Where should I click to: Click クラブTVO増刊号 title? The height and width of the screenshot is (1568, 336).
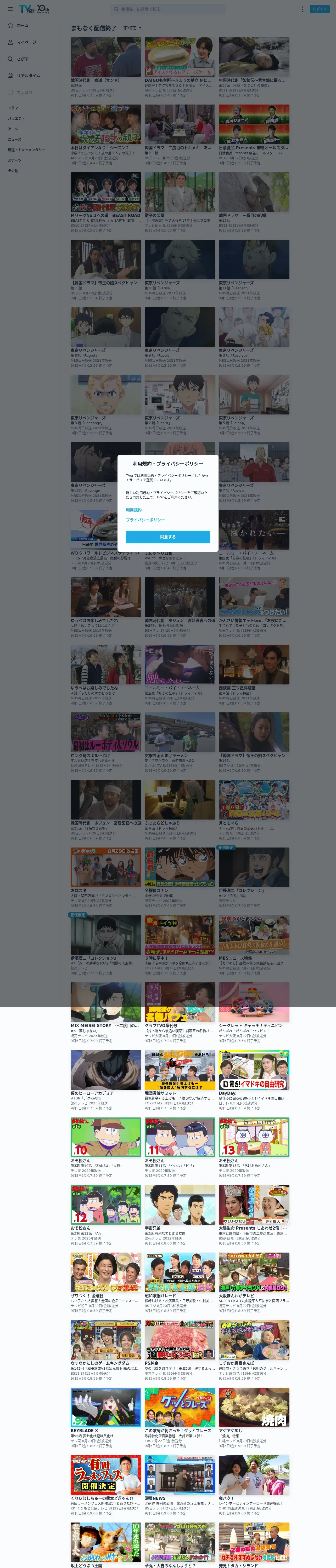160,1026
